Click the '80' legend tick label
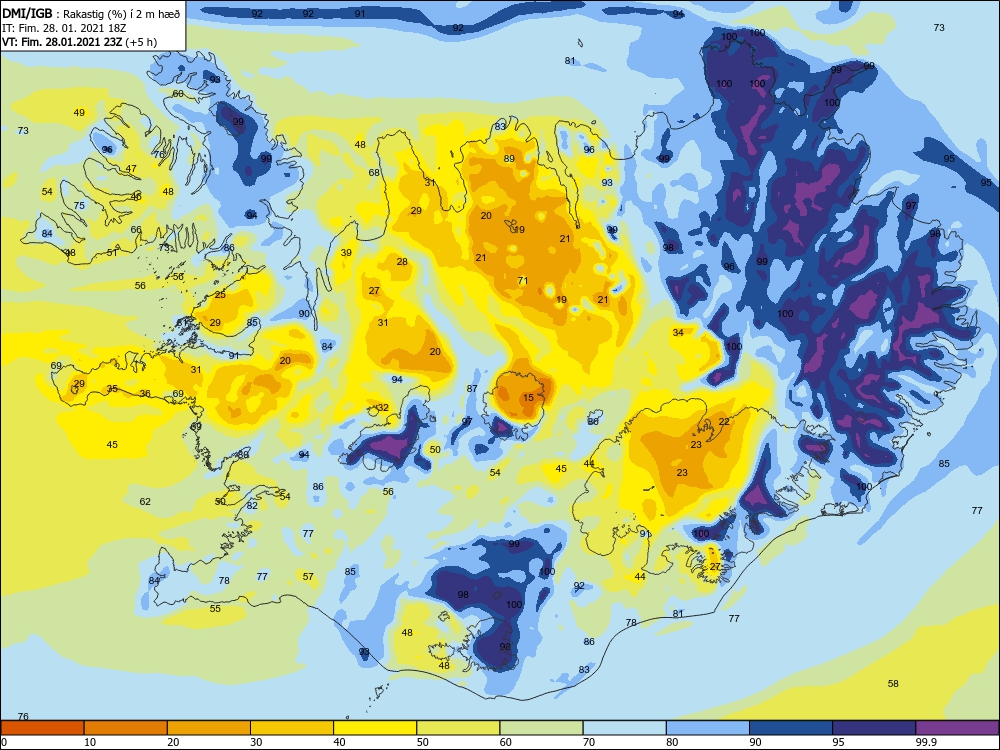Viewport: 1000px width, 750px height. (672, 742)
